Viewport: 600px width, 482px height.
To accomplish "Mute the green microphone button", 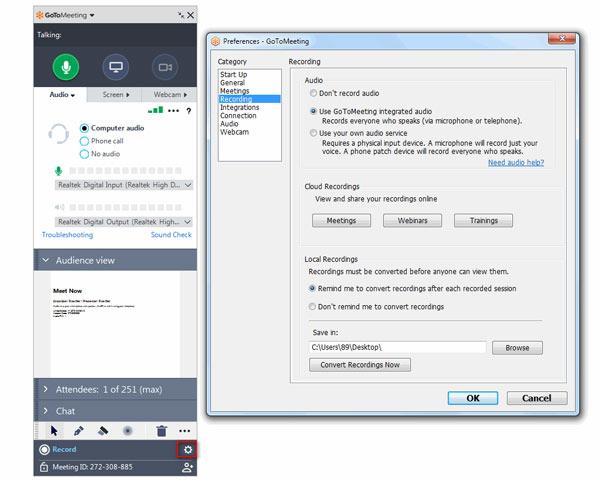I will coord(68,67).
